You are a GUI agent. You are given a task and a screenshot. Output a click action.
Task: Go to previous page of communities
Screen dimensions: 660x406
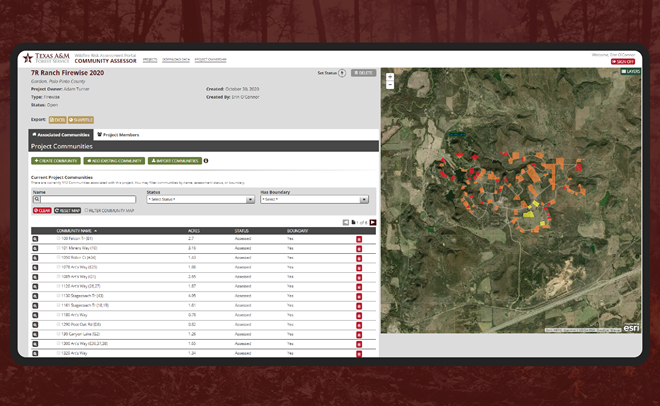click(346, 222)
